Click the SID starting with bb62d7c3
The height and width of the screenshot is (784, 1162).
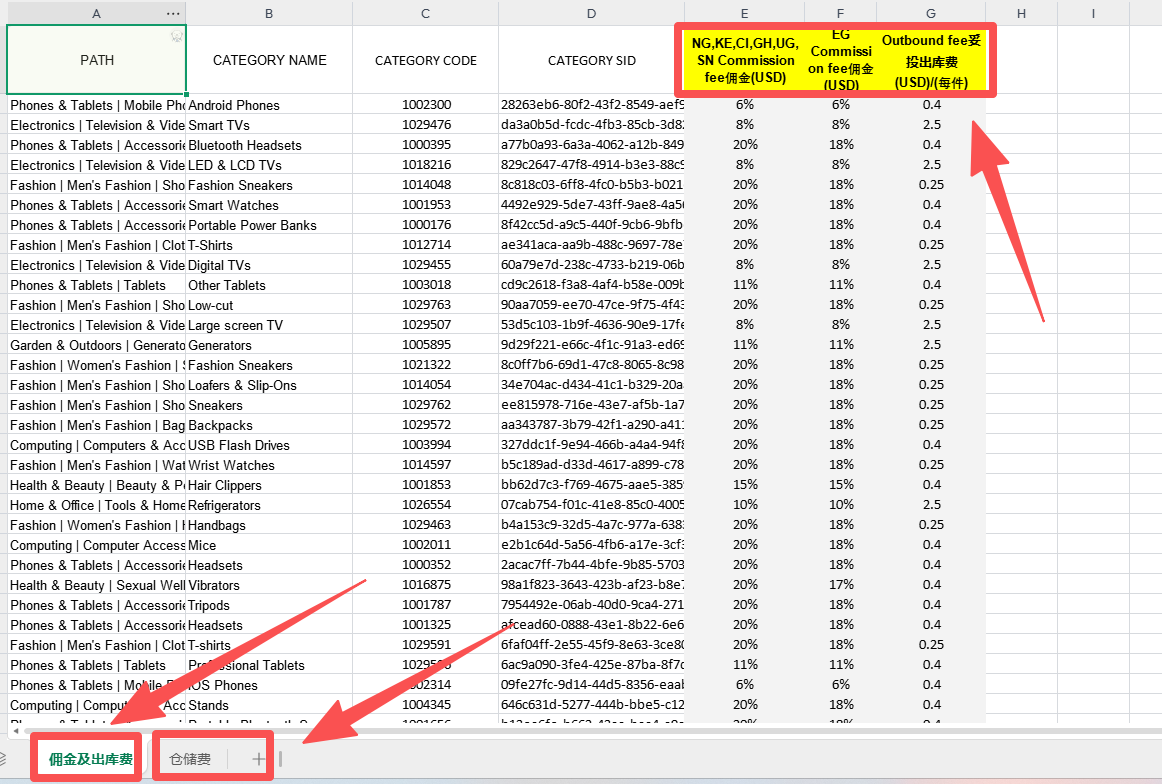[591, 485]
